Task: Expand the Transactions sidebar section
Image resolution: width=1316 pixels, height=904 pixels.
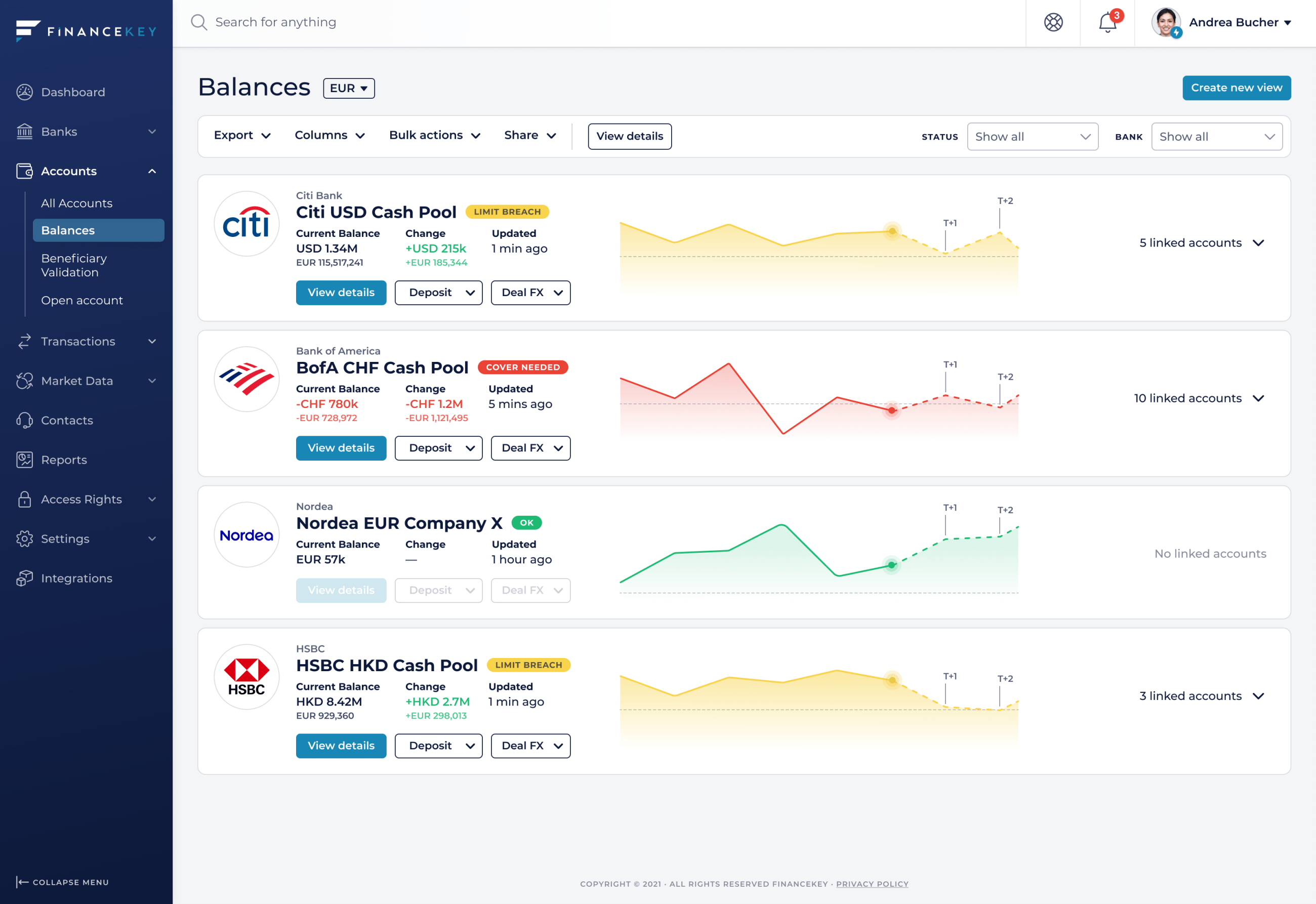Action: [152, 342]
